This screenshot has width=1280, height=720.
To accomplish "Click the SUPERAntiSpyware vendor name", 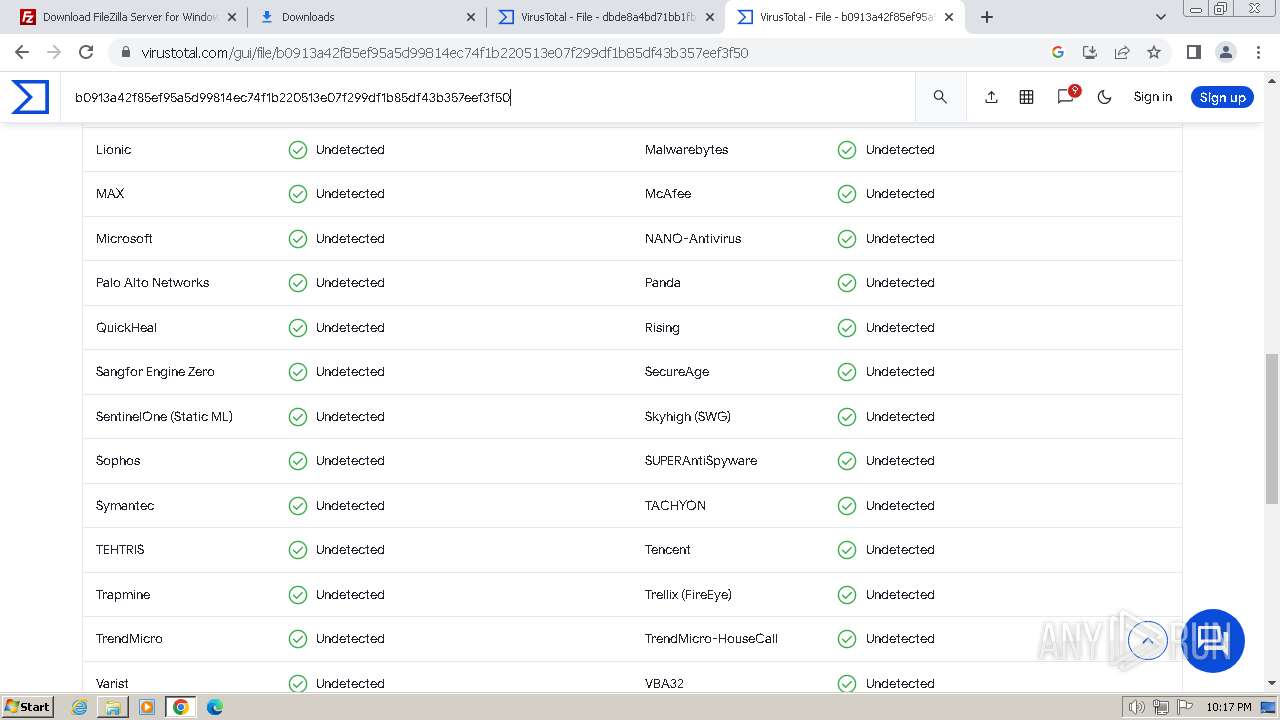I will click(x=701, y=461).
